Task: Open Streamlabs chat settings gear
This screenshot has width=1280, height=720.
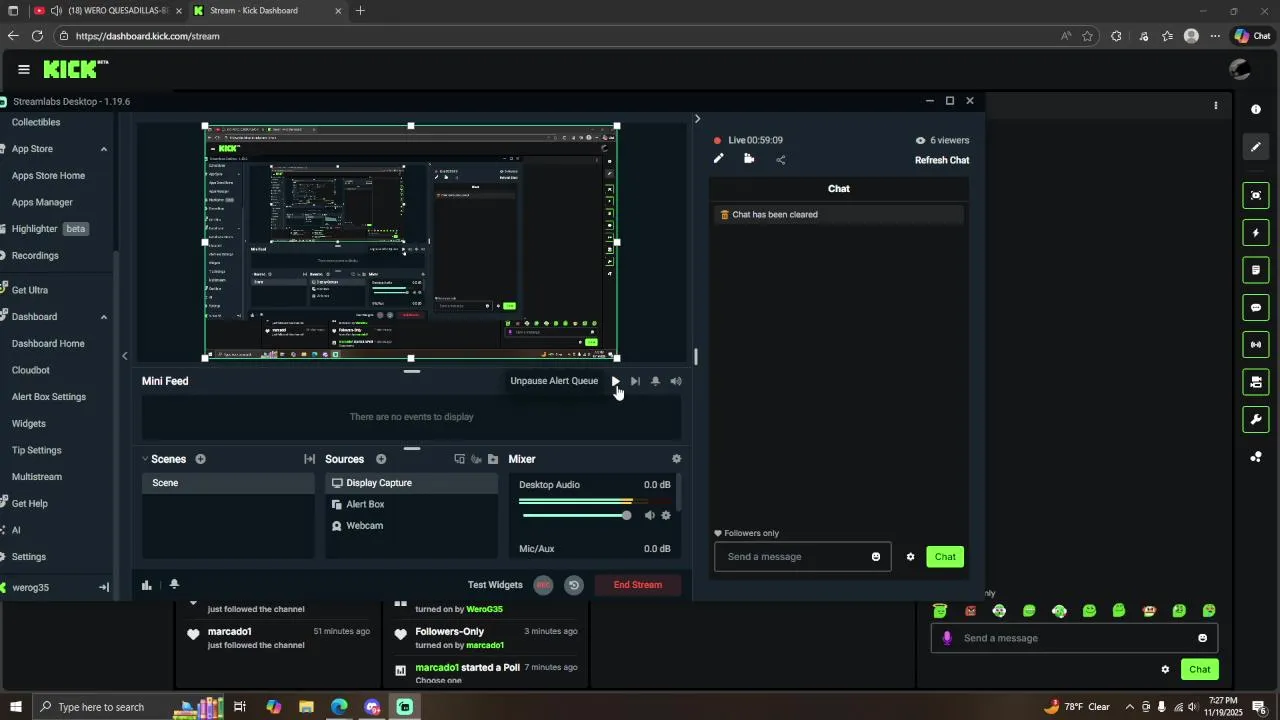Action: (910, 557)
